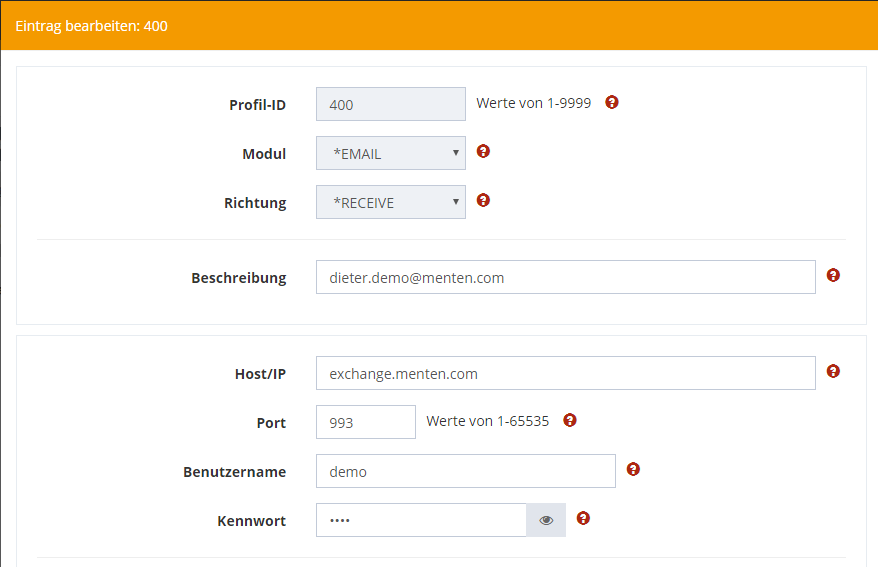The width and height of the screenshot is (878, 567).
Task: Click the 'Eintrag bearbeiten: 400' header title
Action: pos(91,26)
